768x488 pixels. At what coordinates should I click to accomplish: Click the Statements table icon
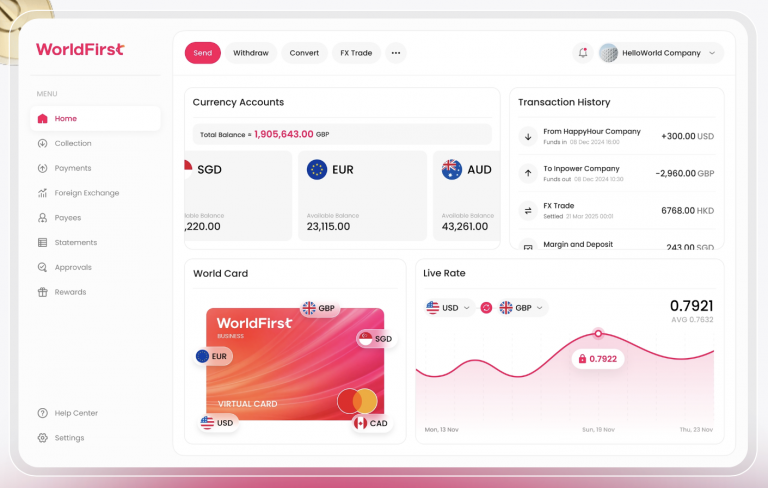[x=43, y=243]
